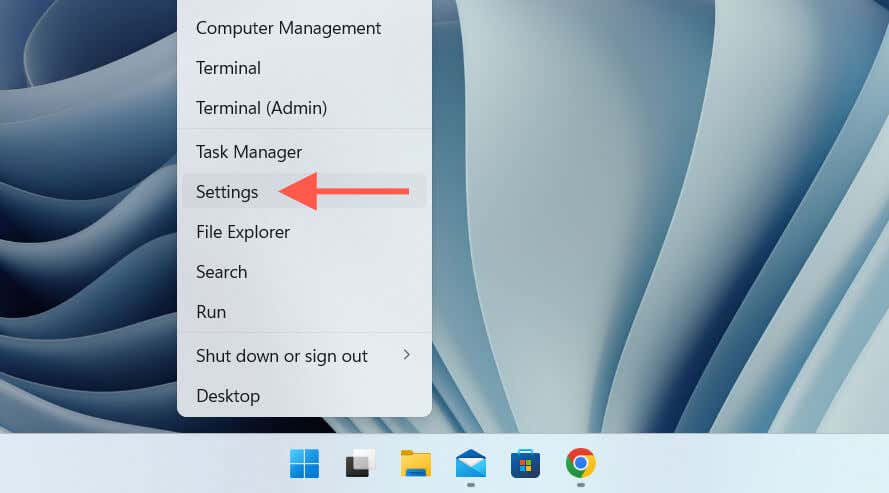This screenshot has height=493, width=889.
Task: Open Task View from the taskbar
Action: [360, 463]
